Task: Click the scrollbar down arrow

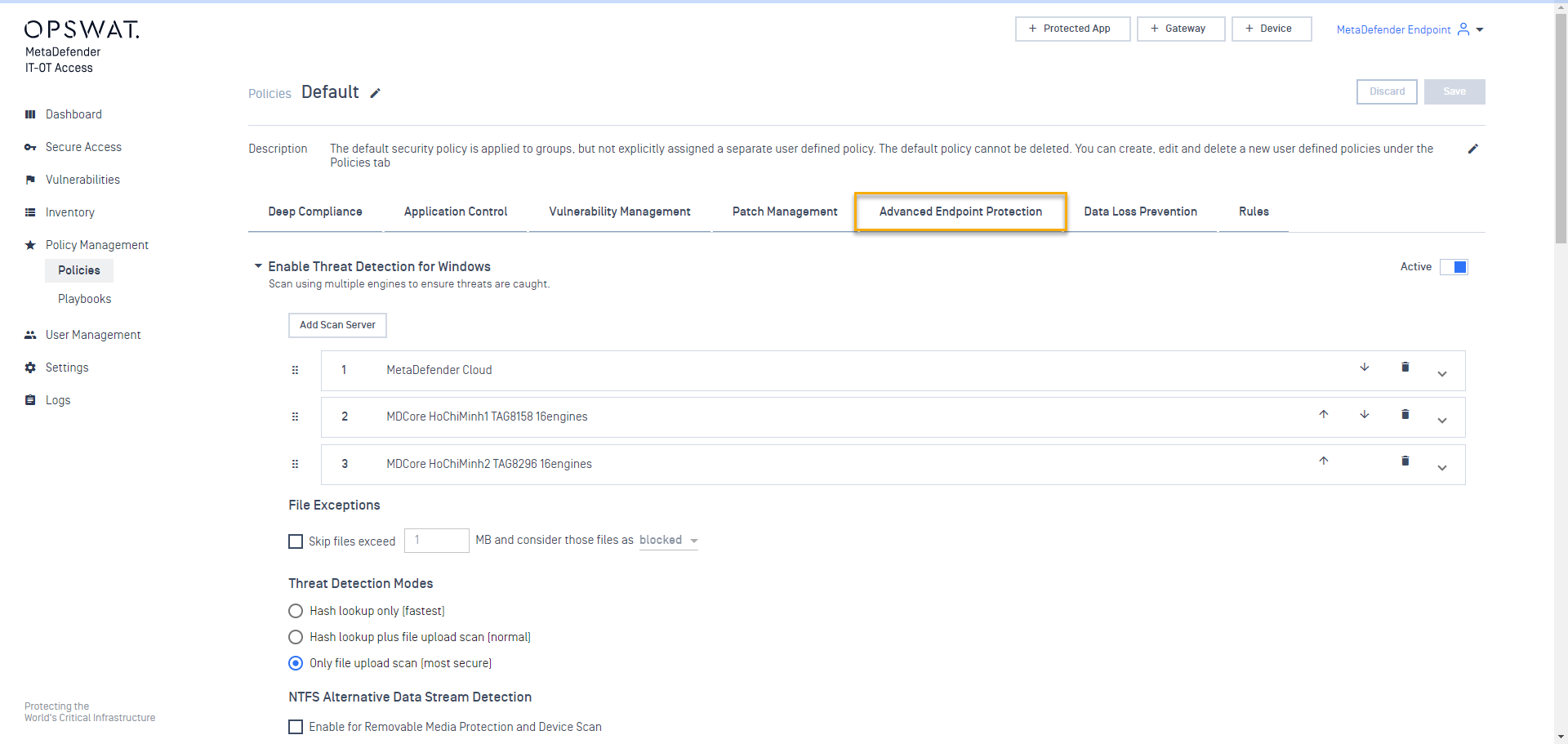Action: (1561, 737)
